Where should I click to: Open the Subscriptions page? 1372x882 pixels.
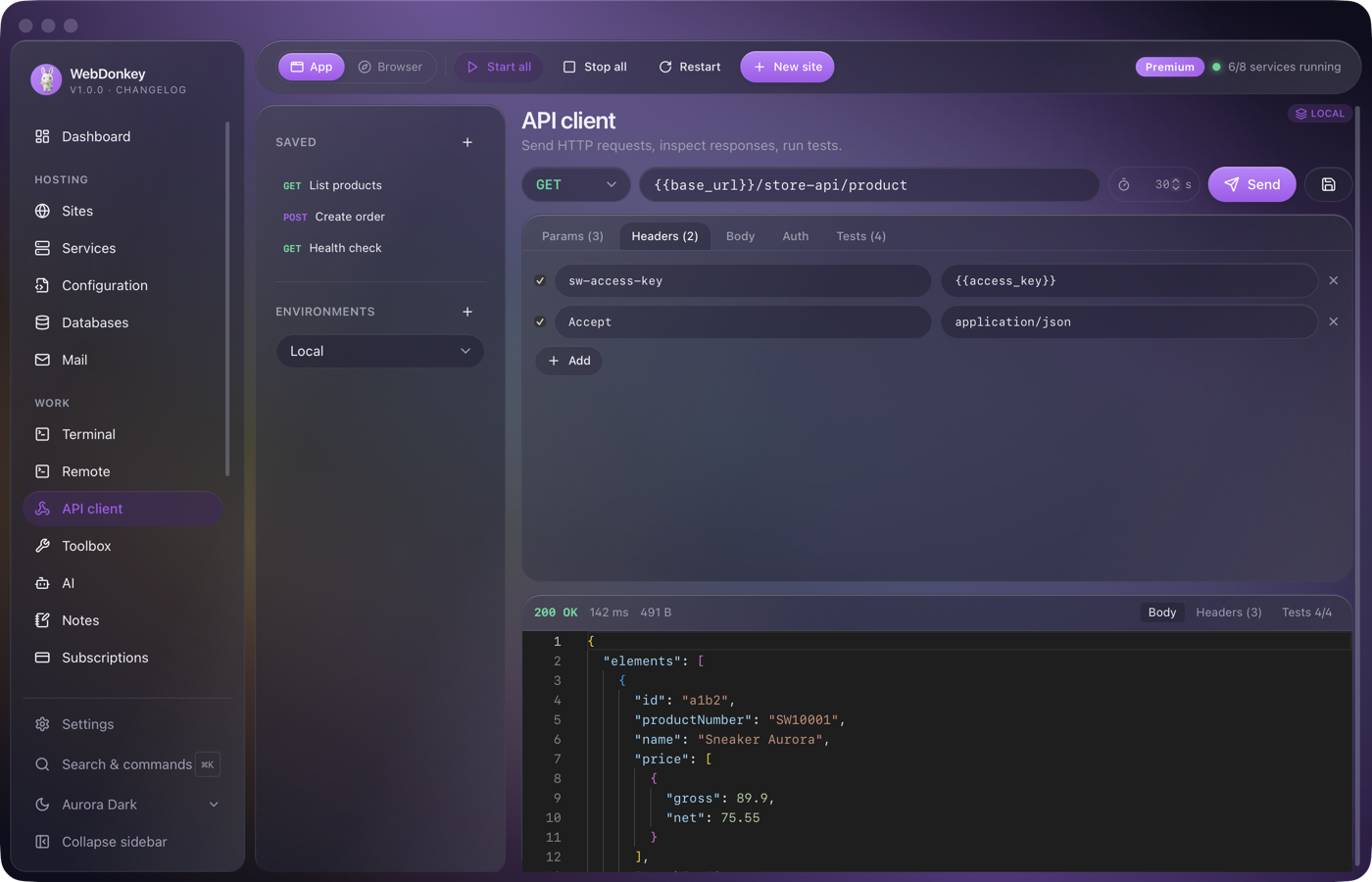click(122, 658)
